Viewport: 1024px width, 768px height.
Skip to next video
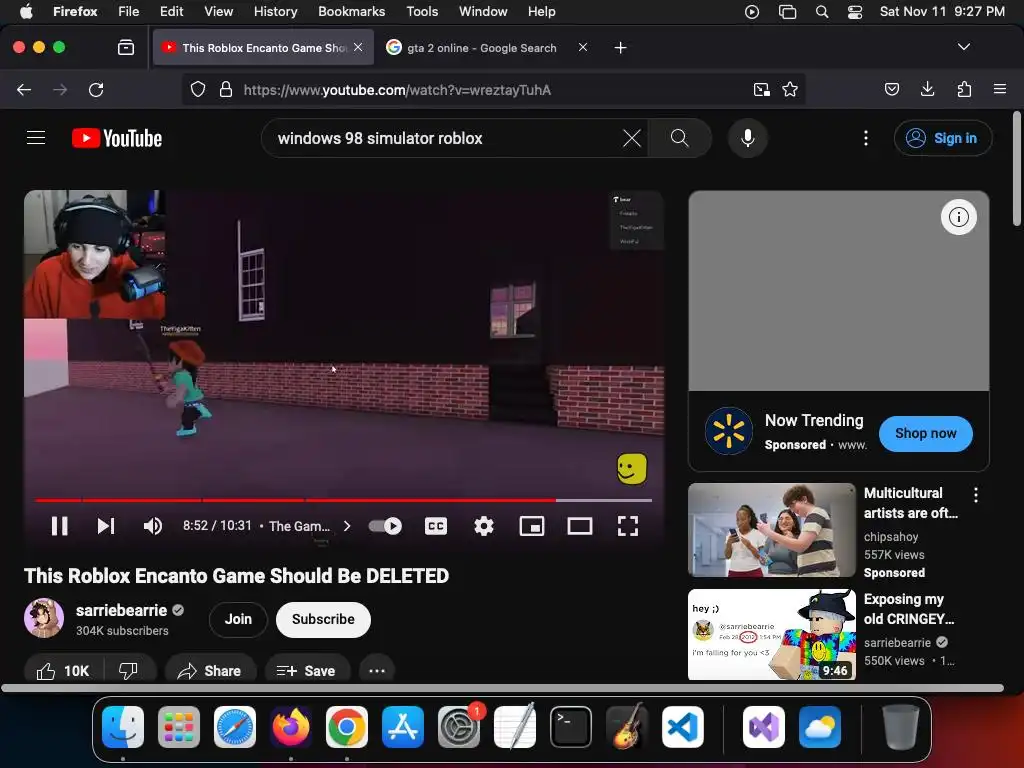pyautogui.click(x=106, y=526)
